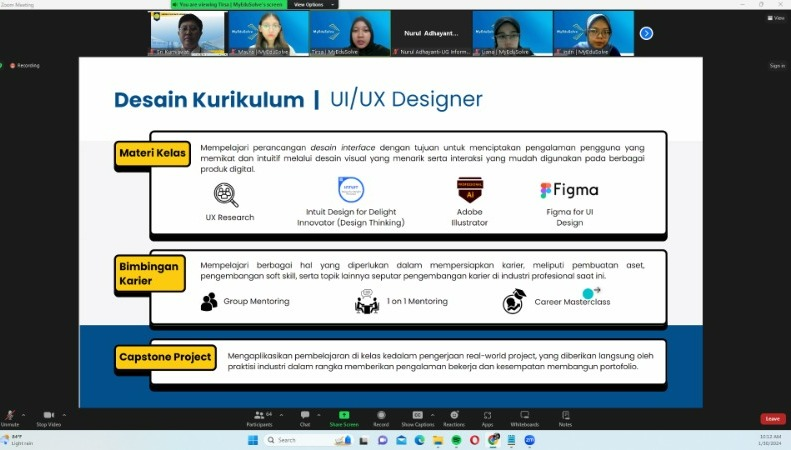Image resolution: width=791 pixels, height=450 pixels.
Task: Open Notes in Zoom toolbar
Action: click(566, 418)
